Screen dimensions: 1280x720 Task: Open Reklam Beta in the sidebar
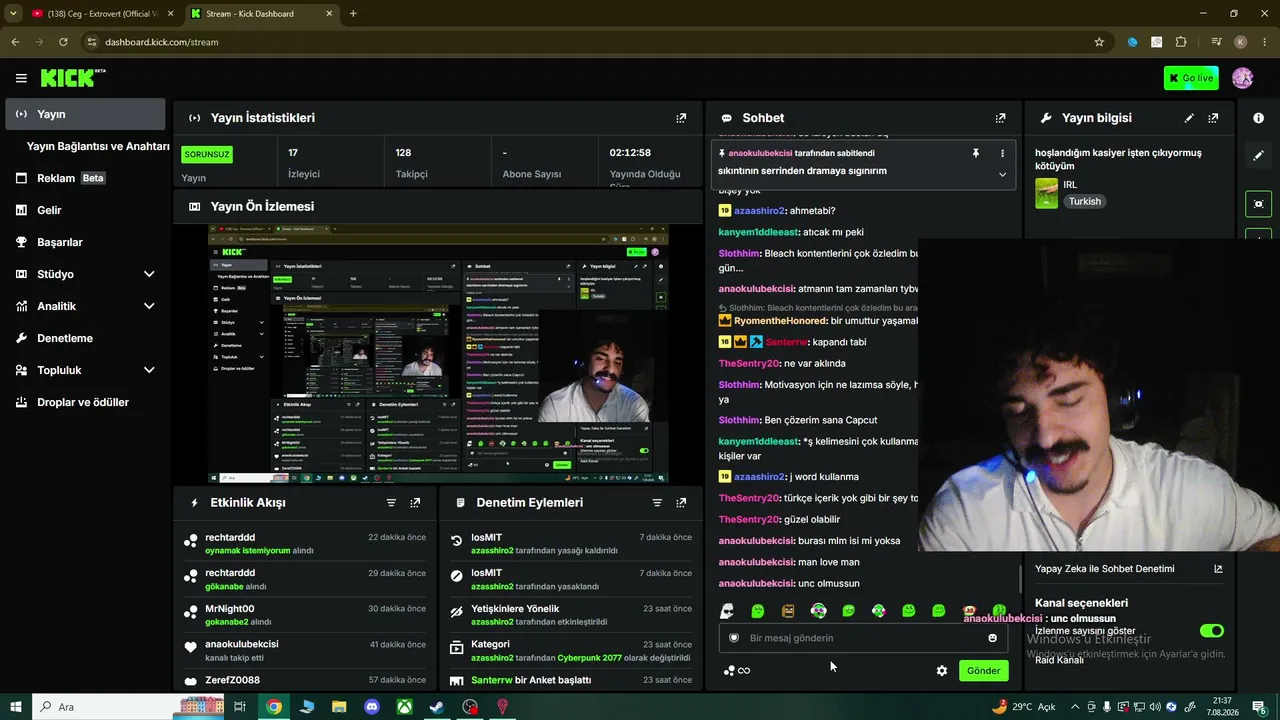click(x=85, y=178)
